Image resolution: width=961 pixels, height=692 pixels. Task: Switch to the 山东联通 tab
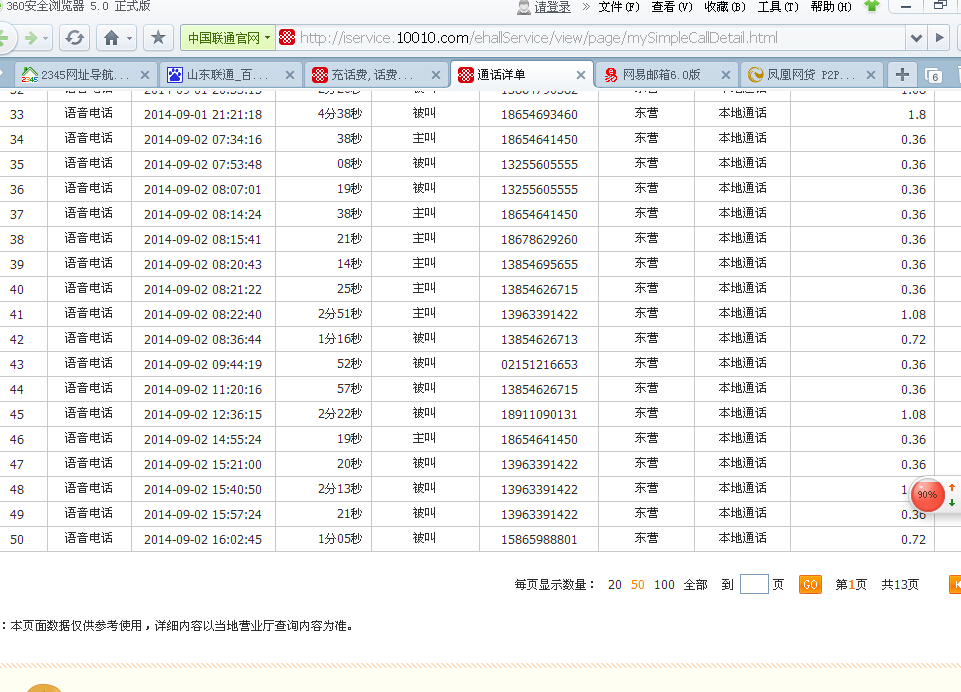(x=228, y=75)
